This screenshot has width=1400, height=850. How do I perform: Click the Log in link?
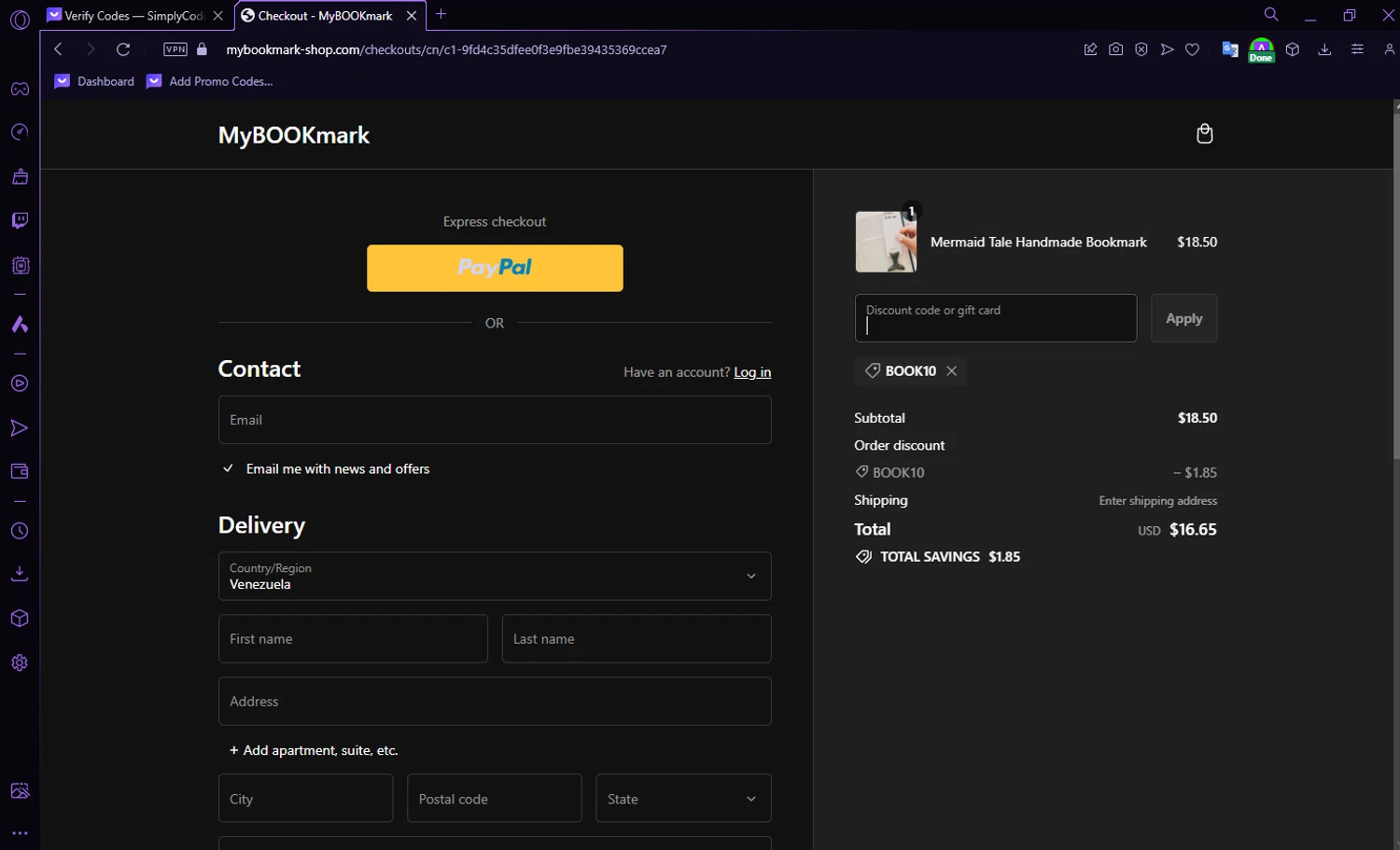pyautogui.click(x=752, y=372)
